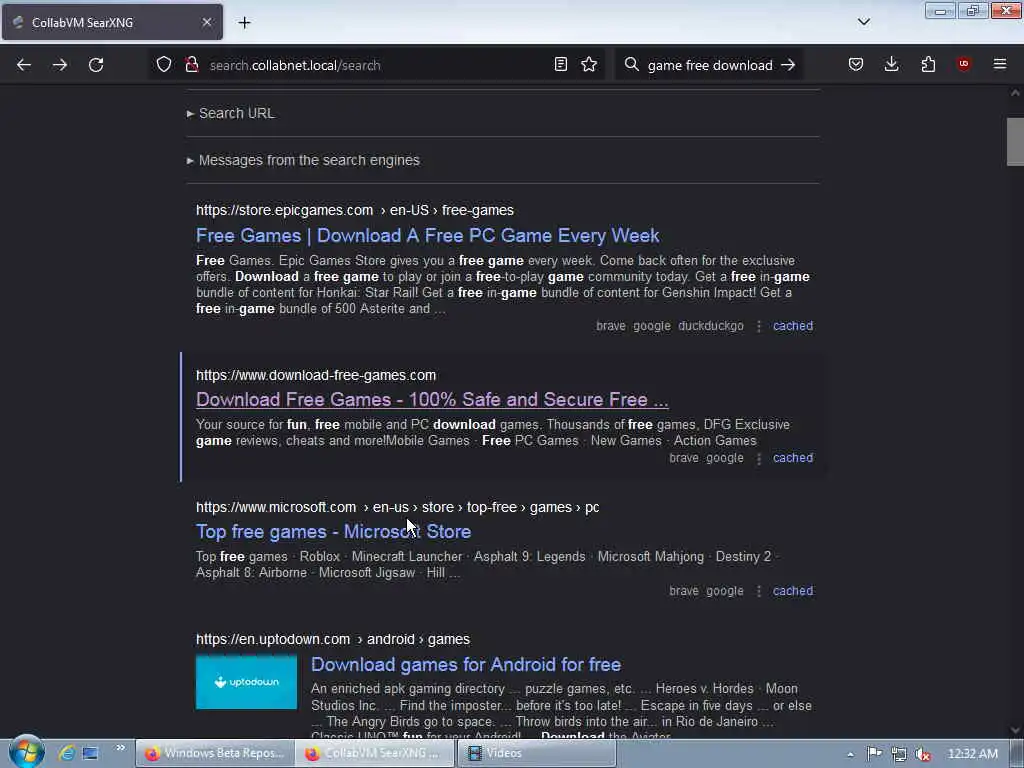This screenshot has width=1024, height=768.
Task: Go back with the browser back arrow
Action: [24, 65]
